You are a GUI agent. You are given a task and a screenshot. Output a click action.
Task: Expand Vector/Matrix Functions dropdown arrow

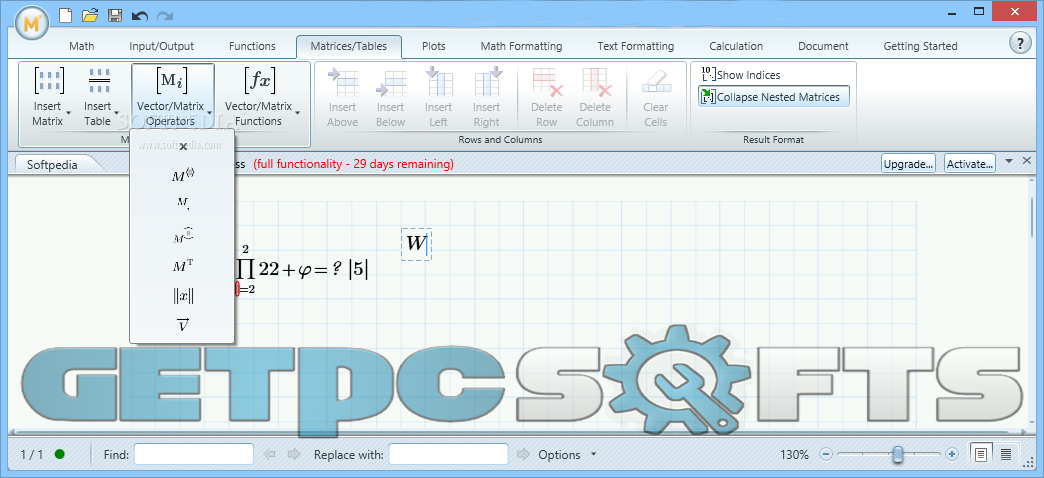[297, 113]
